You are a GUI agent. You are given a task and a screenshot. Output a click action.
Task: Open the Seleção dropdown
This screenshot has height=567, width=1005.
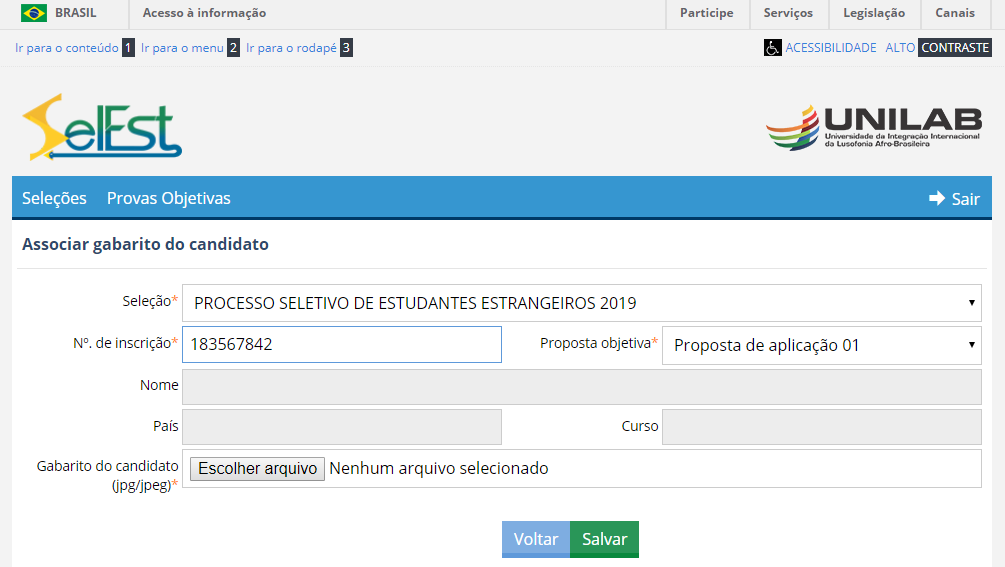pyautogui.click(x=581, y=303)
